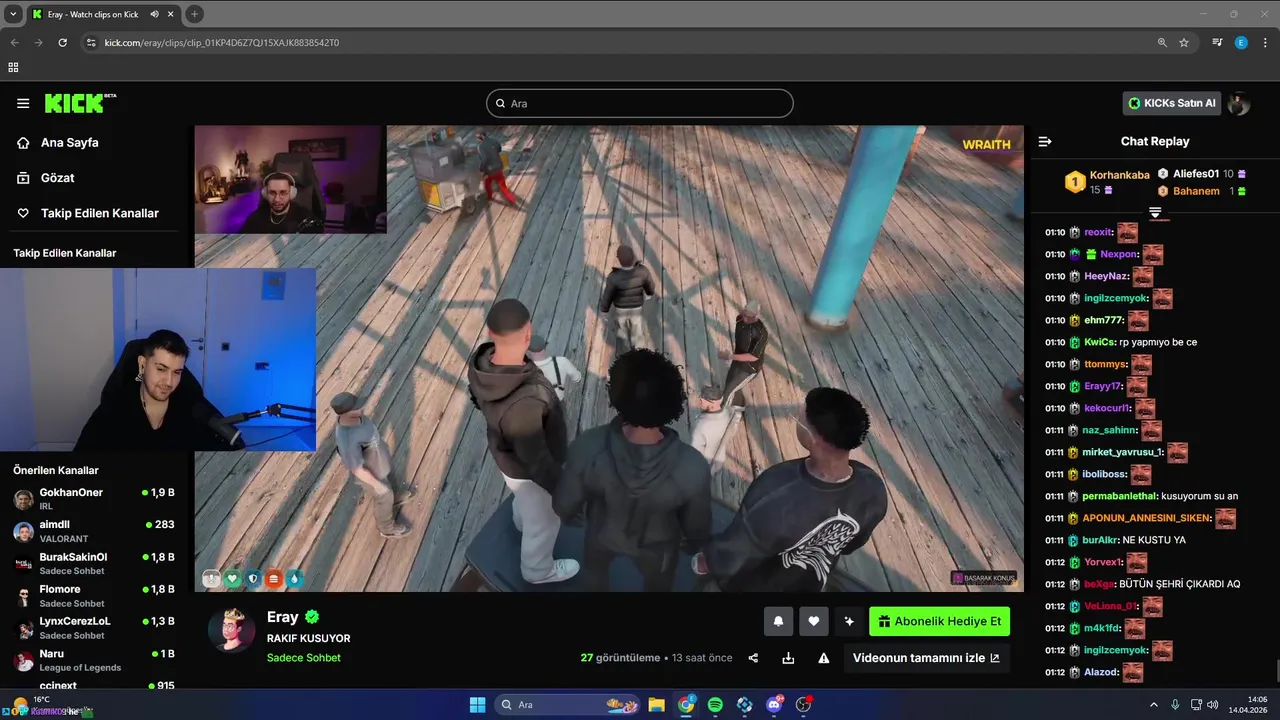The image size is (1280, 720).
Task: Click the address bar URL
Action: click(222, 43)
